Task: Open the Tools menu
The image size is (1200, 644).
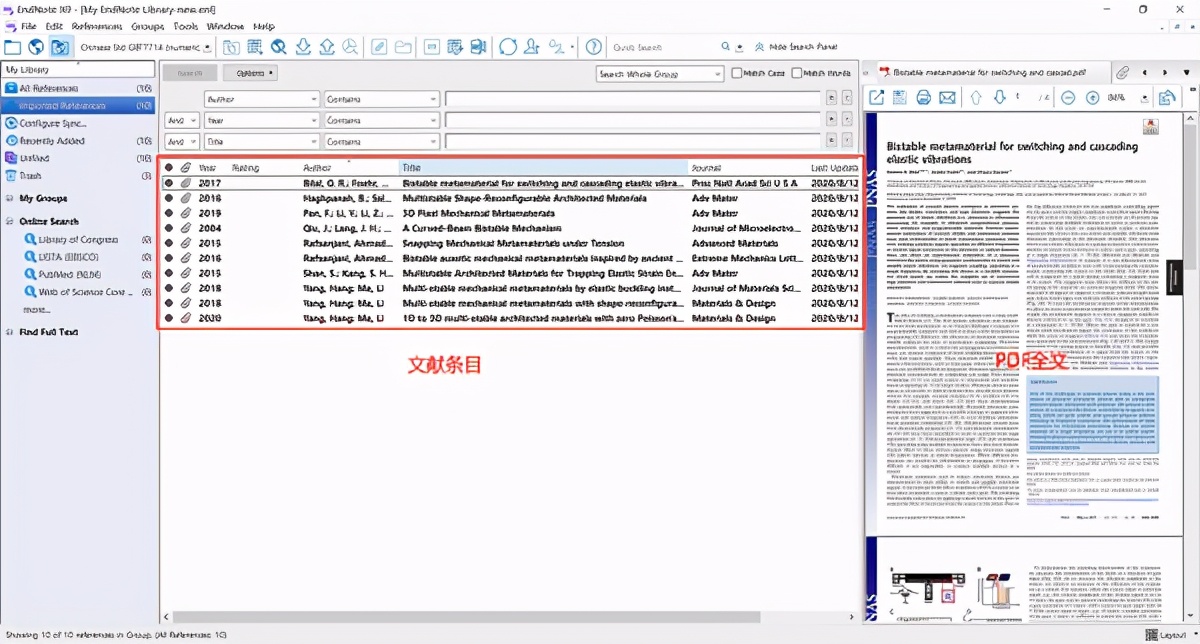Action: coord(185,25)
